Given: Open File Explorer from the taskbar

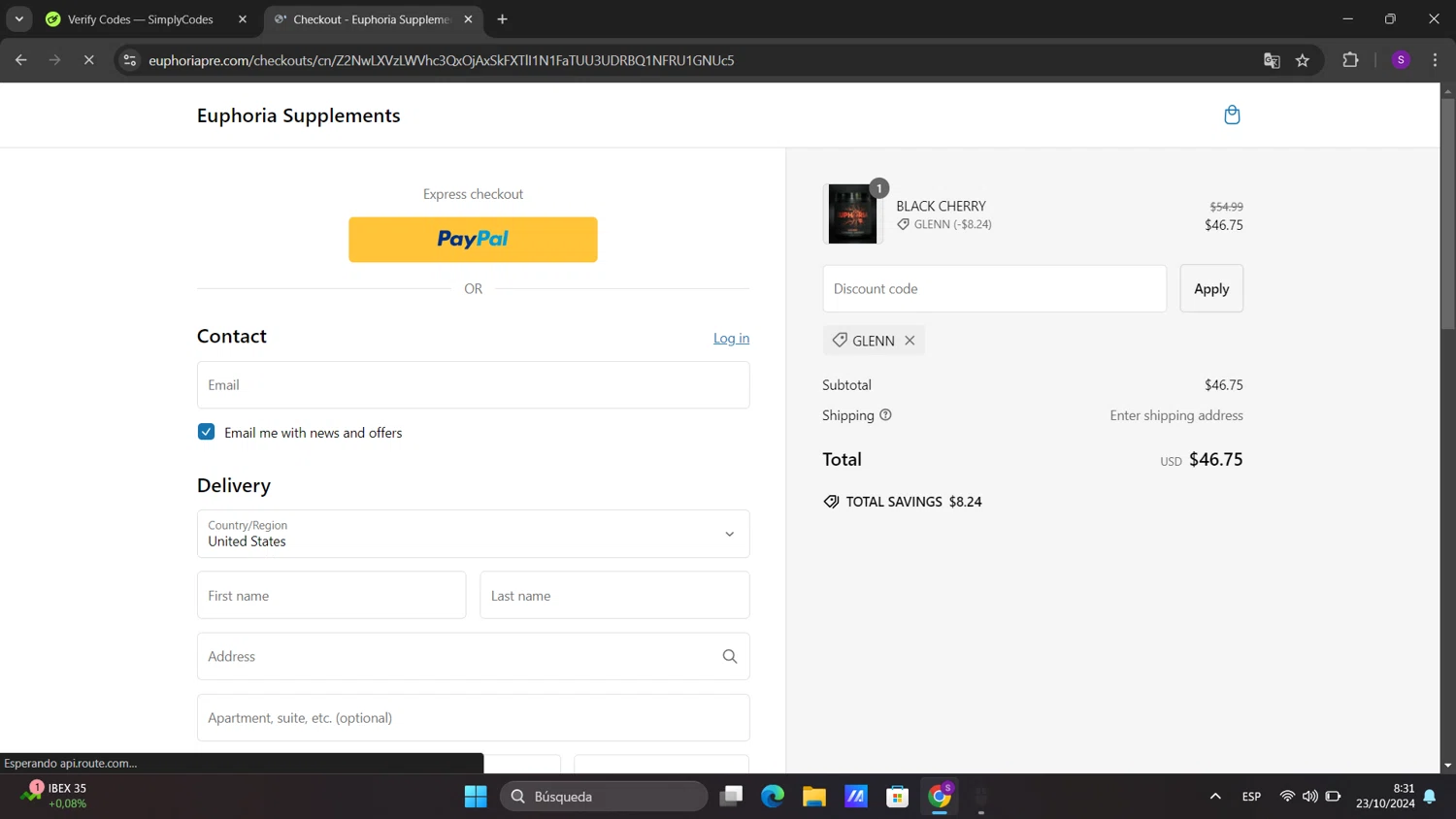Looking at the screenshot, I should click(x=814, y=797).
